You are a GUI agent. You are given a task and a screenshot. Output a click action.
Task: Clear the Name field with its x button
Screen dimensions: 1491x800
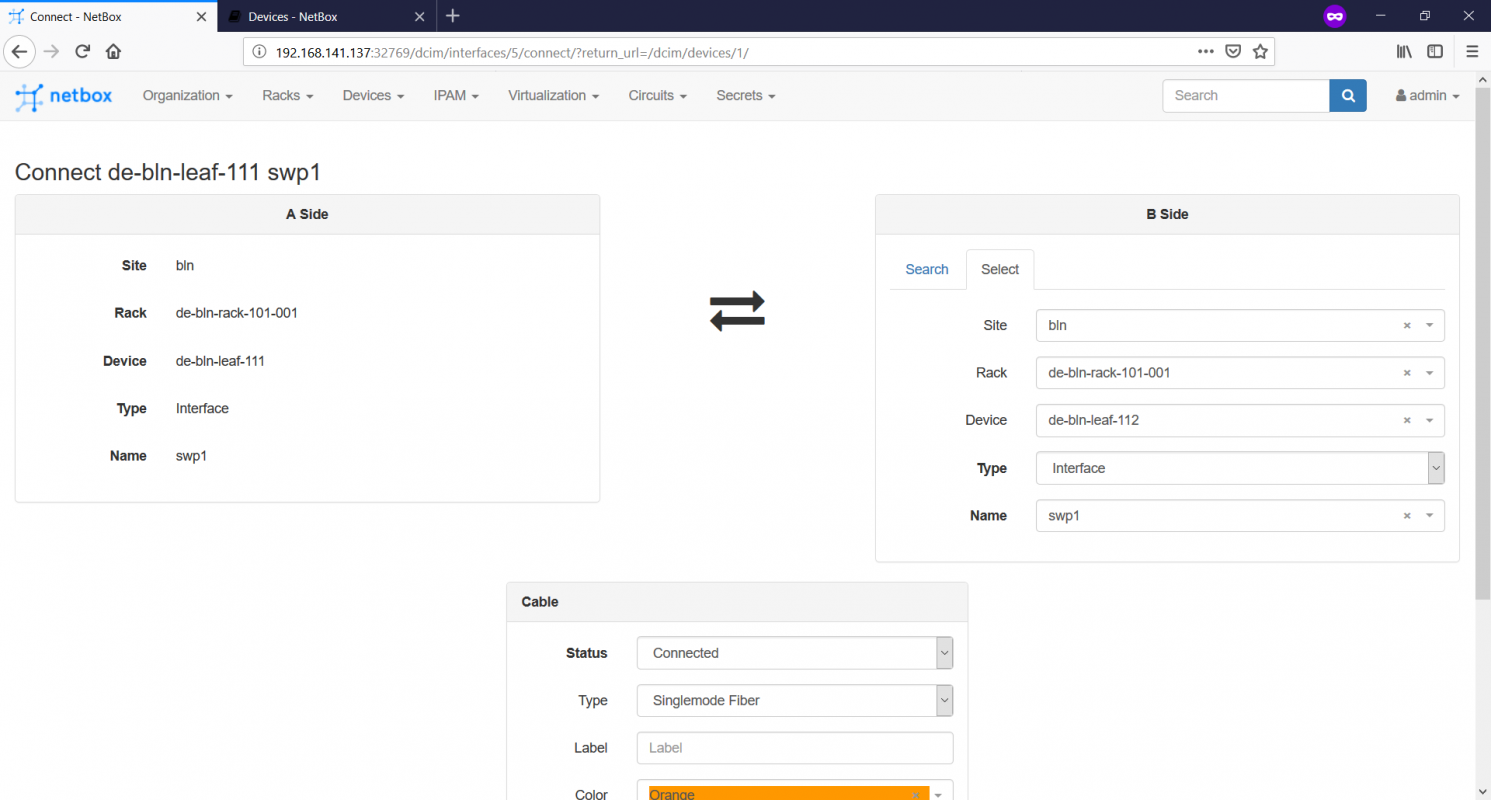1407,515
